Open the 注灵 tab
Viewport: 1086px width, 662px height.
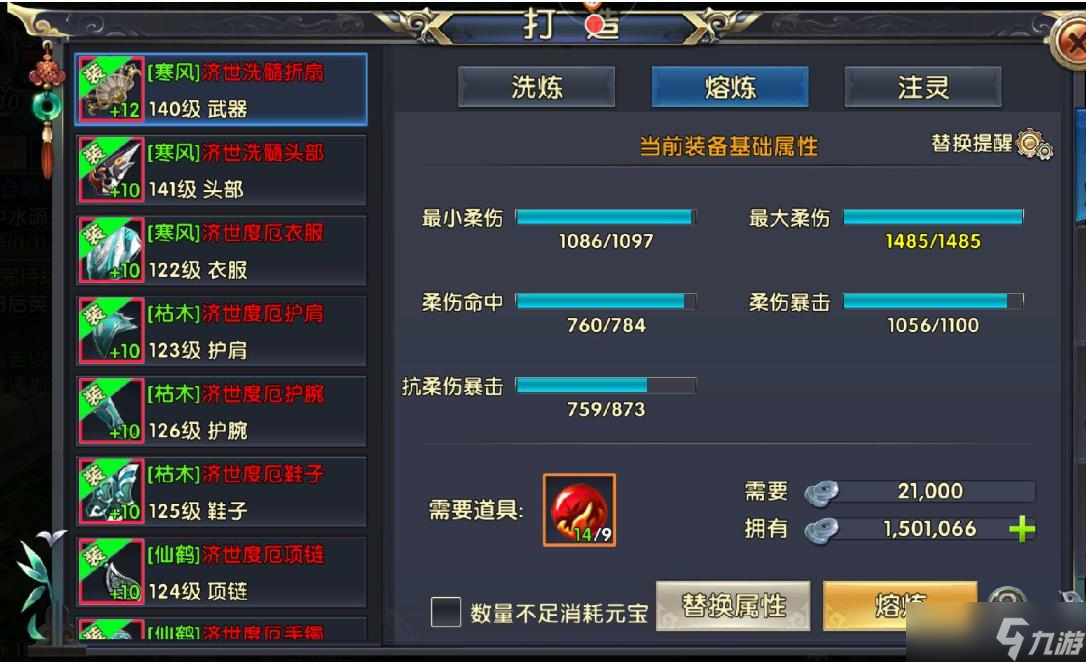[923, 87]
